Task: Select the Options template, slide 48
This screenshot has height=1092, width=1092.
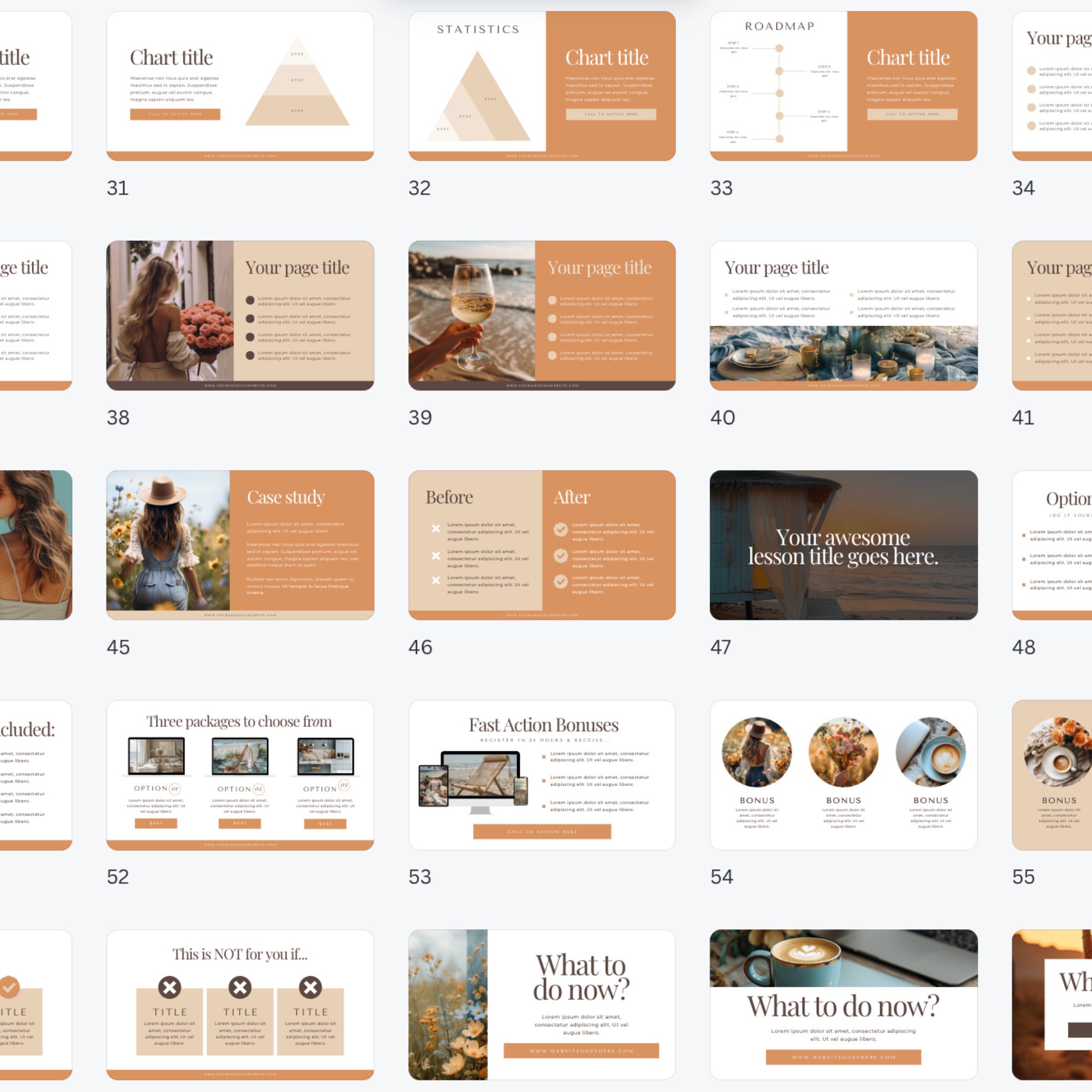Action: [x=1057, y=544]
